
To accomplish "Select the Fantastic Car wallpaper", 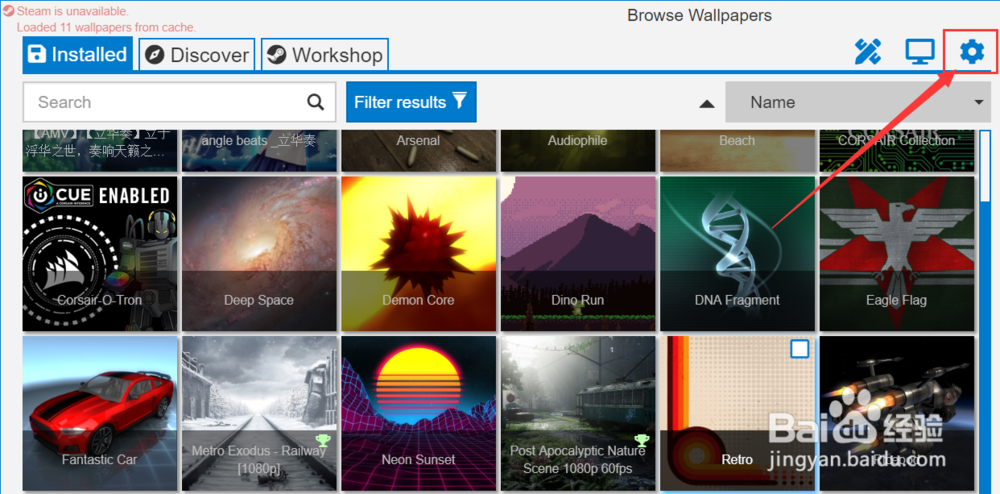I will (x=100, y=413).
